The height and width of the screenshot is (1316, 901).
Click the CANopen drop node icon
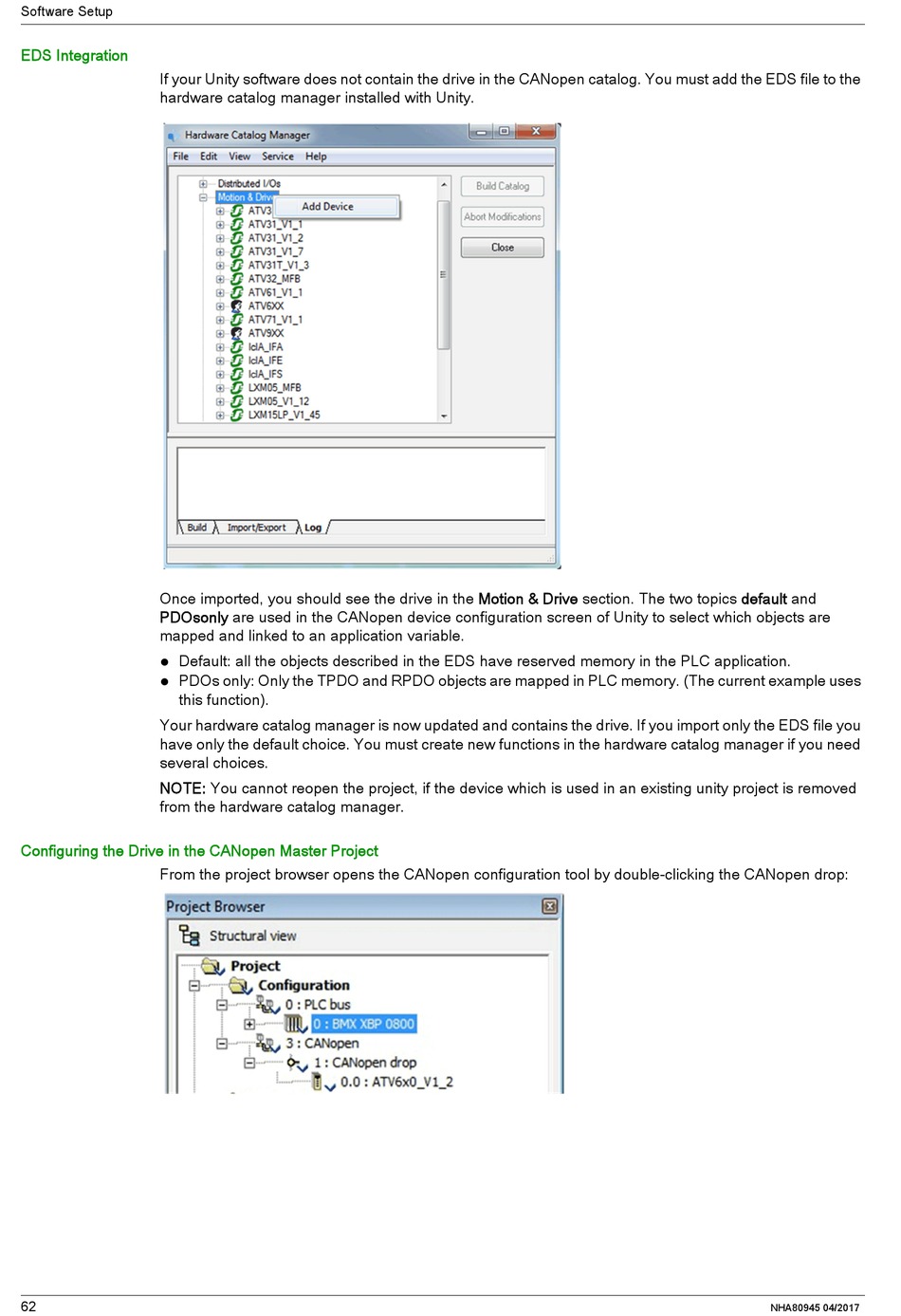(297, 1064)
